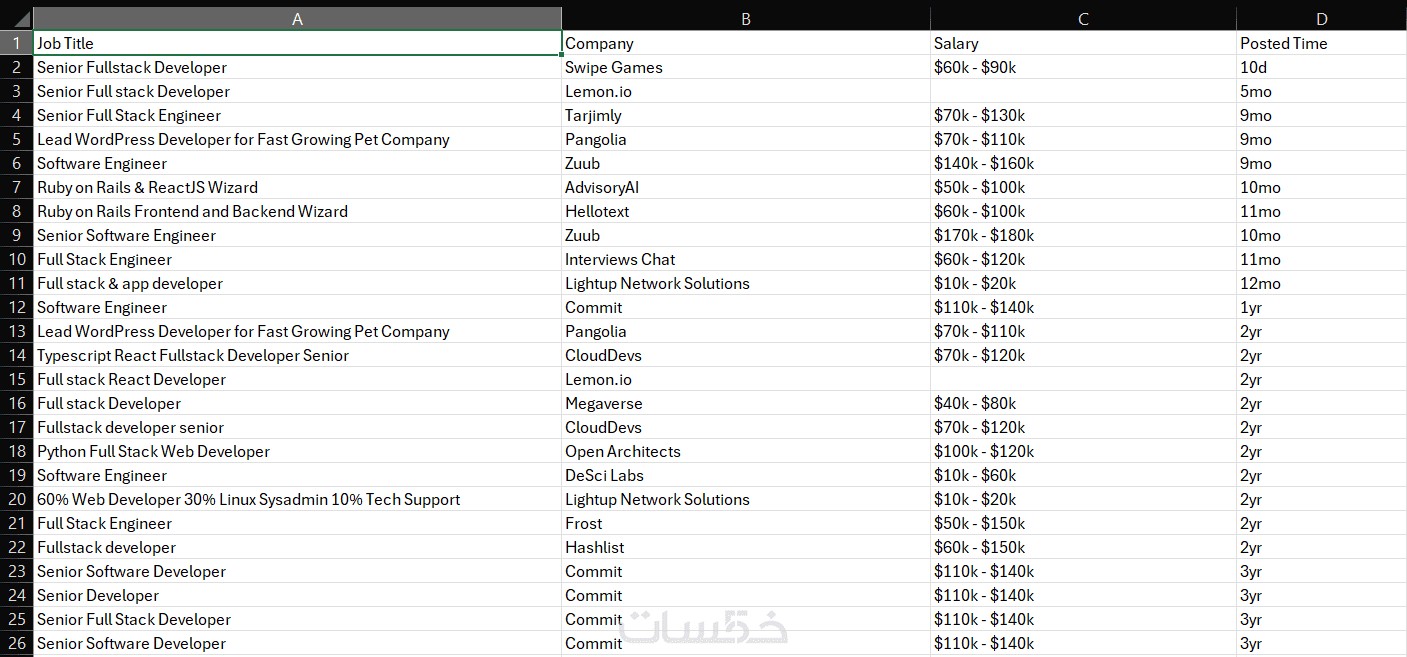
Task: Click the '$10k - $60k' salary cell
Action: point(1083,475)
